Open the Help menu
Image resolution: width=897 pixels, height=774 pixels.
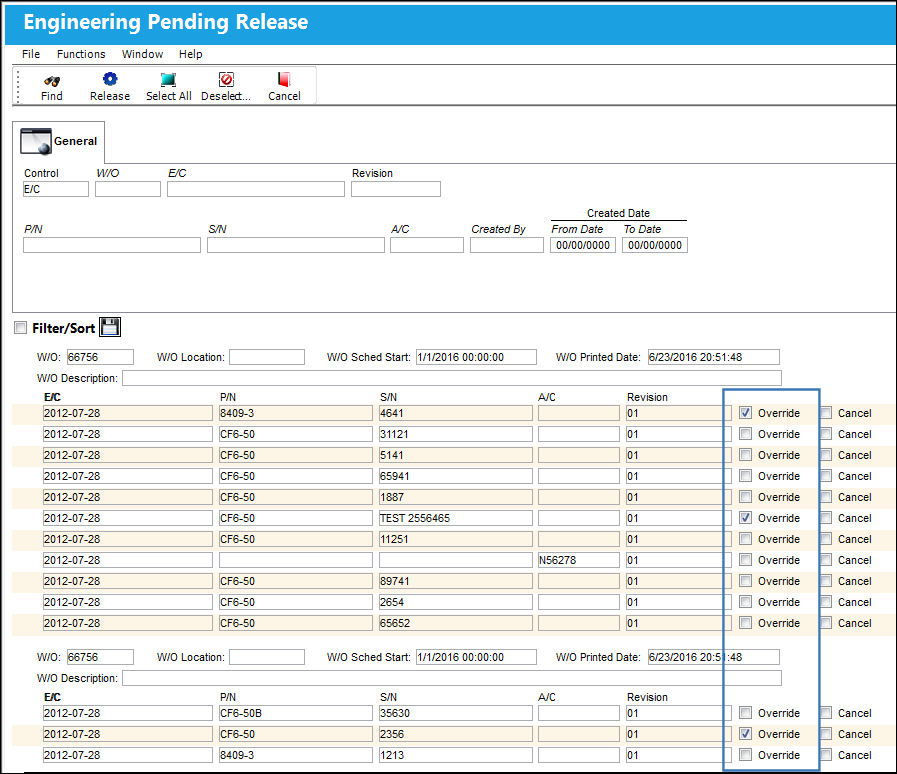point(190,54)
